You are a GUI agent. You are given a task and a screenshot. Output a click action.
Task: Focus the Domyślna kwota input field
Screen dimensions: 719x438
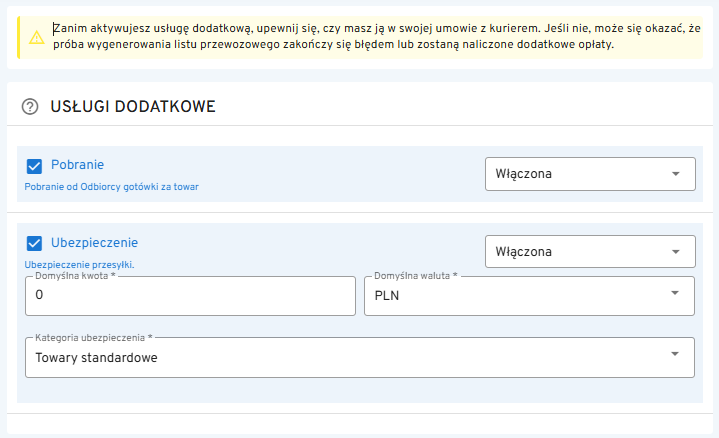pyautogui.click(x=190, y=296)
